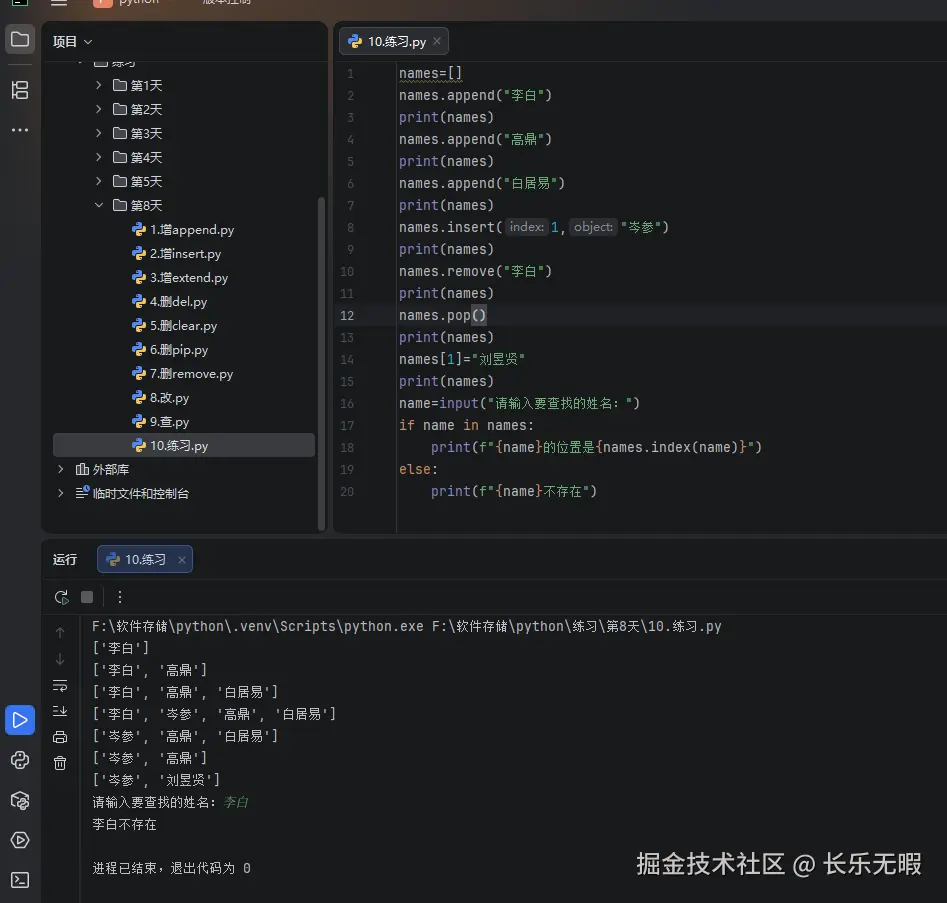Open the Run tool window play icon
Image resolution: width=947 pixels, height=903 pixels.
pos(20,720)
